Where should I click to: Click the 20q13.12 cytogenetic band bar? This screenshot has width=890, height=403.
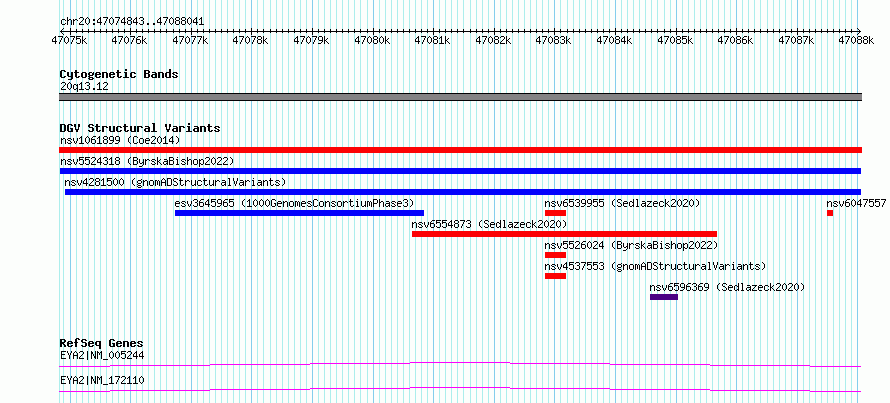point(460,97)
